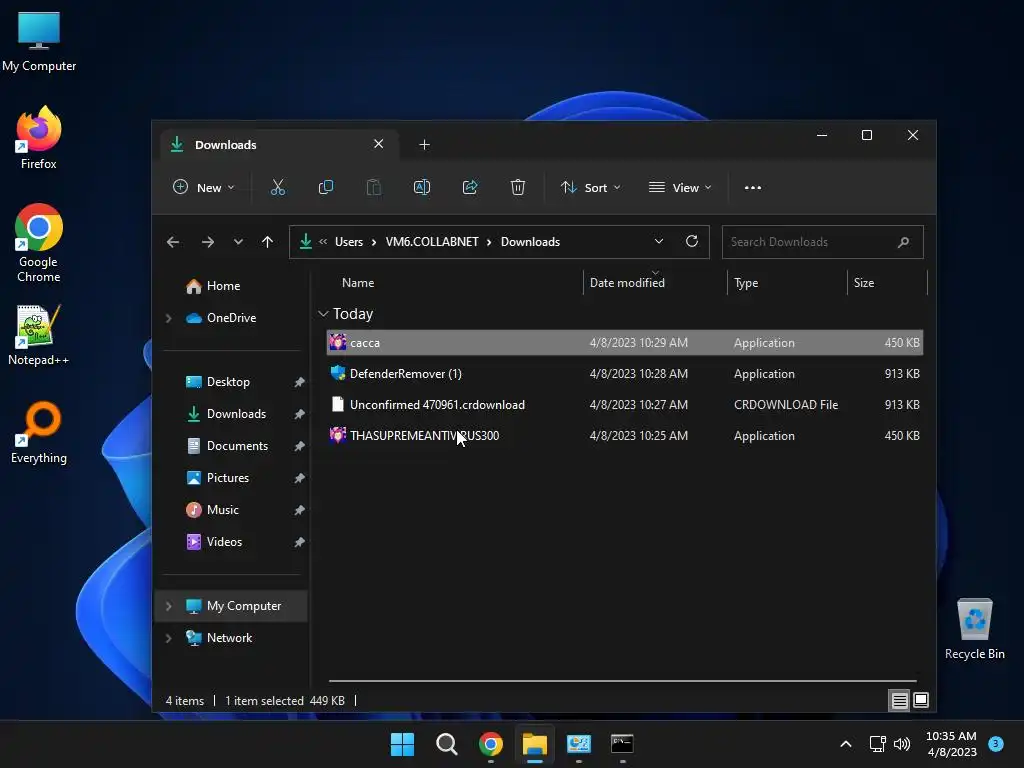Screen dimensions: 1024x768
Task: Unpin Downloads using its pin icon
Action: [299, 415]
